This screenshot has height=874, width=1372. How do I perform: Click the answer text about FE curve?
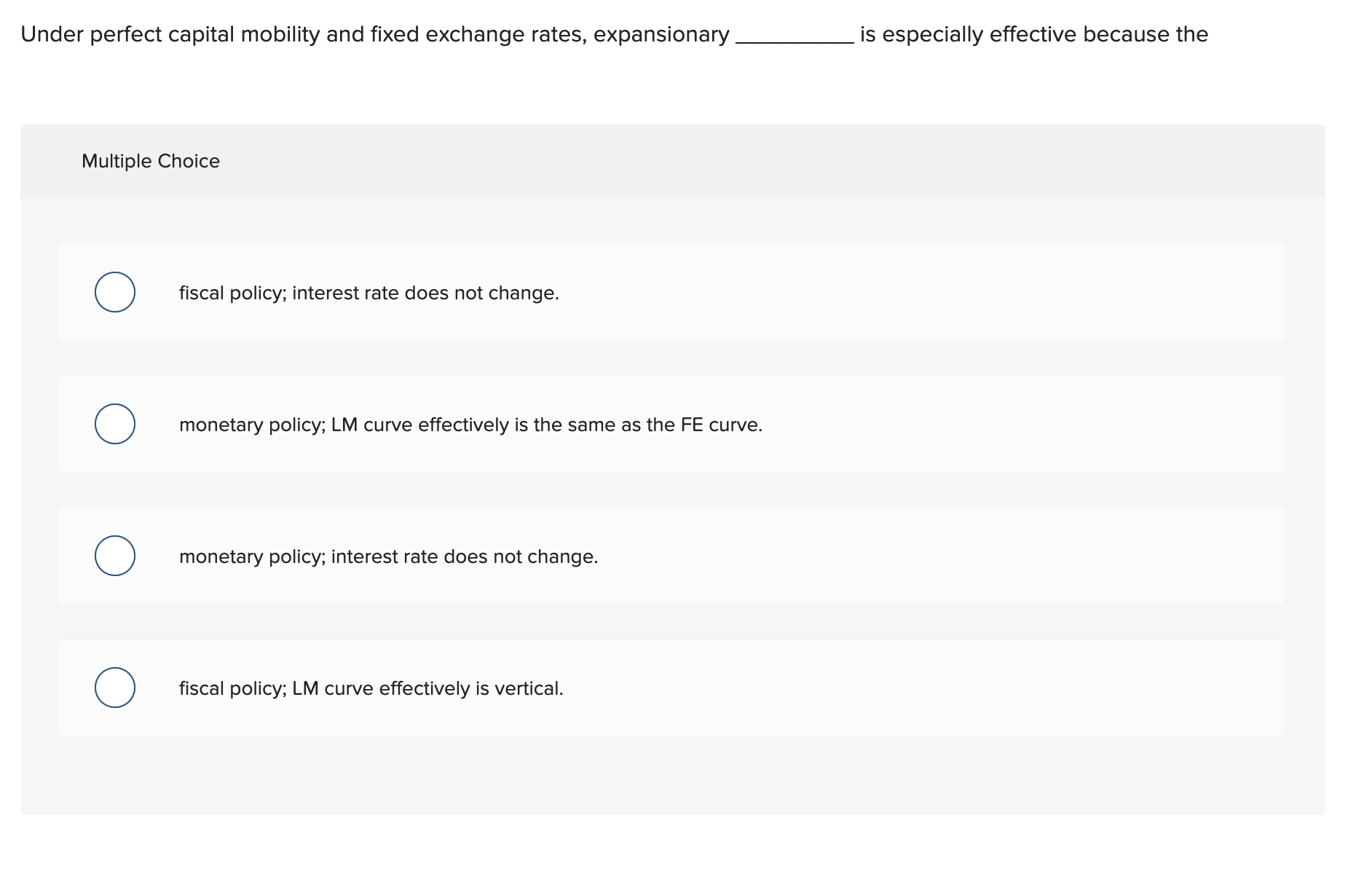[470, 425]
